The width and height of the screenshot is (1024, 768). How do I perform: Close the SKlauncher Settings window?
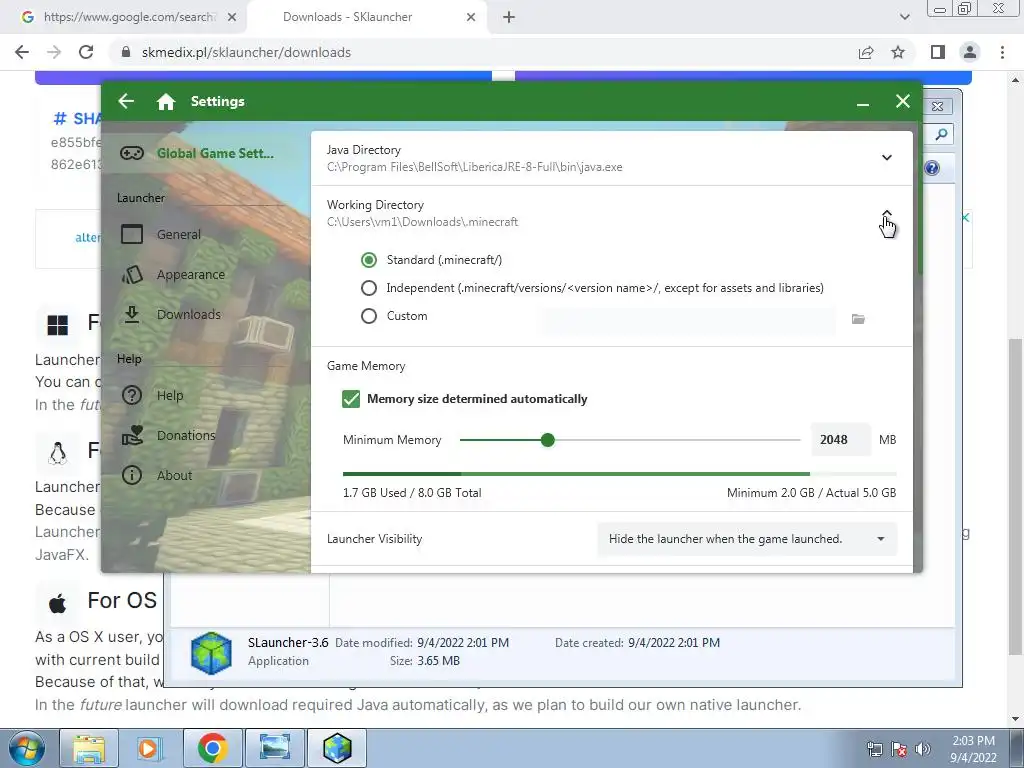point(903,101)
